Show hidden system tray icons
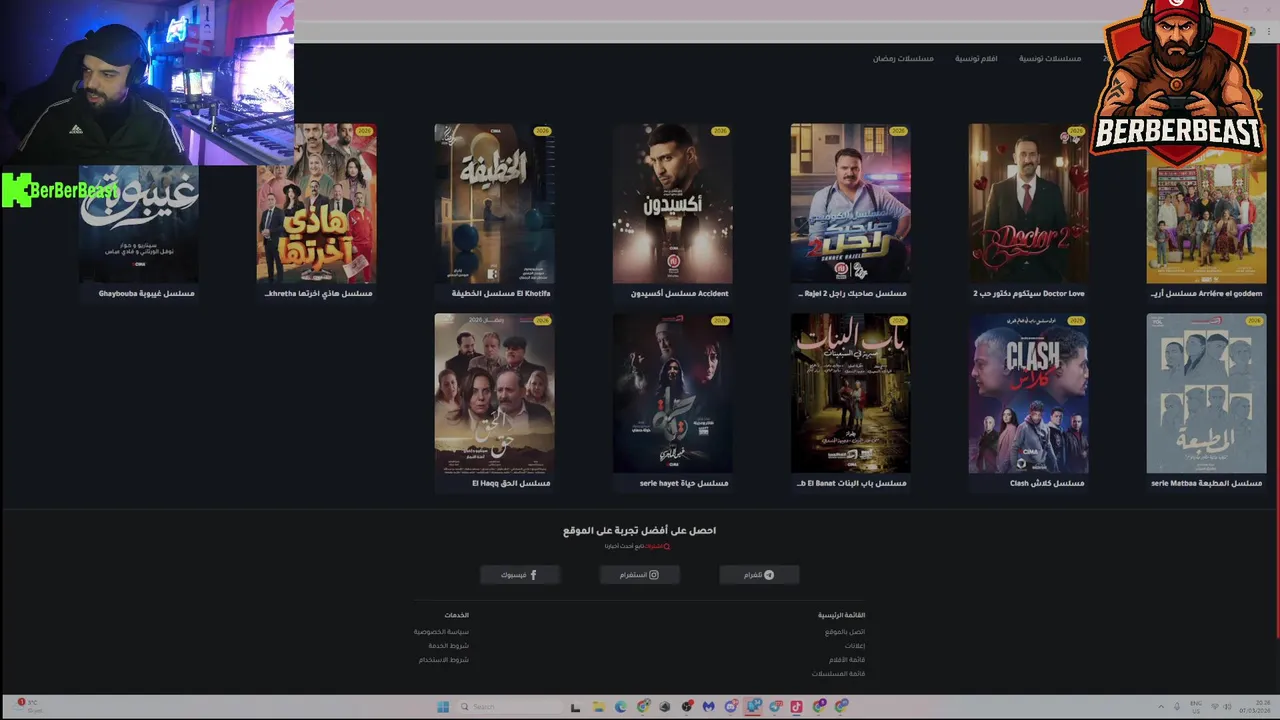 (x=1161, y=706)
